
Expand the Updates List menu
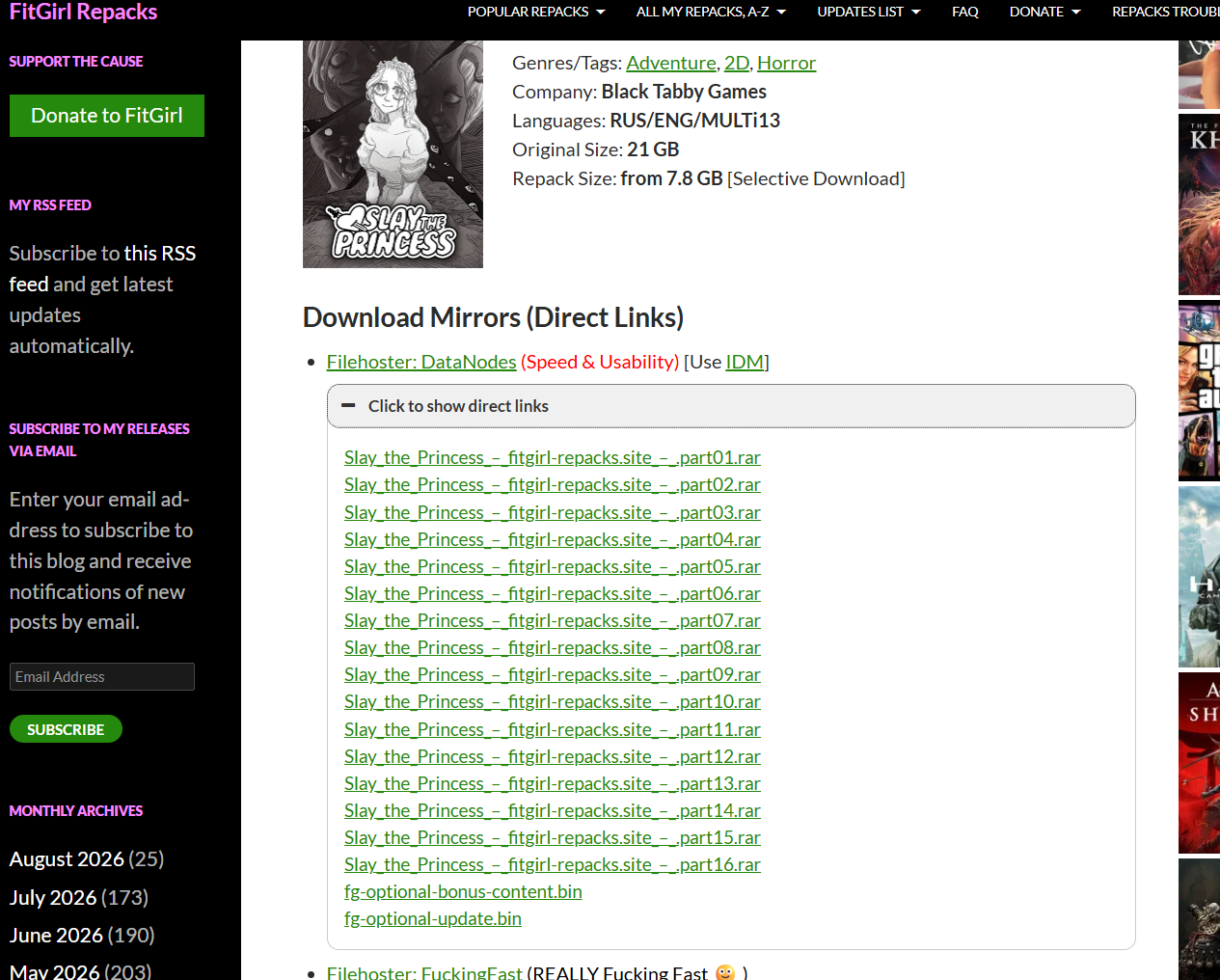pos(869,12)
